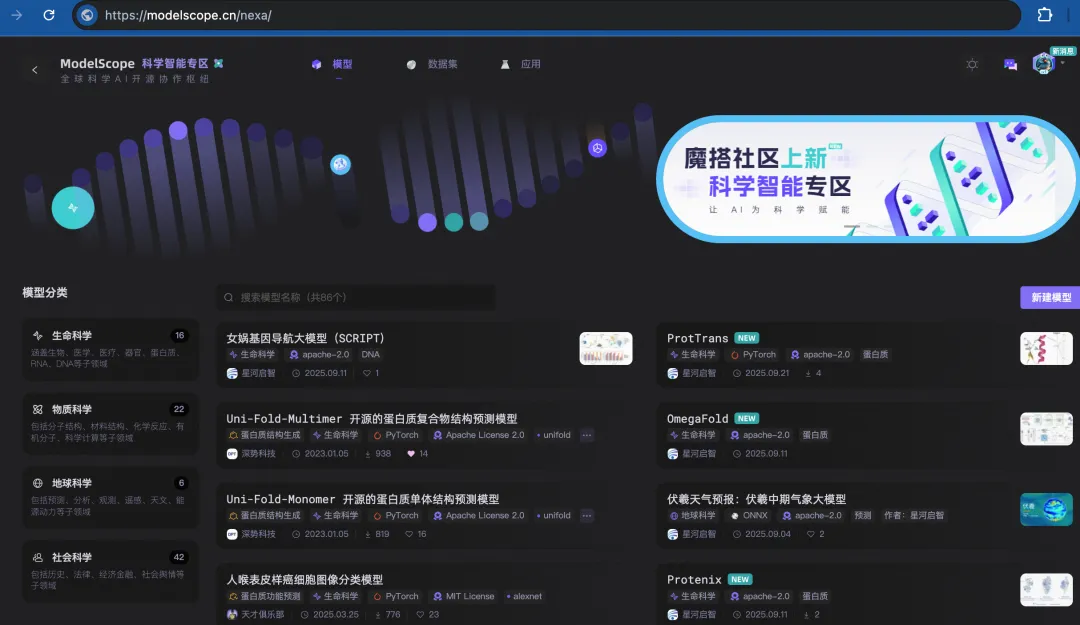Click the 伏羲 weather model thumbnail
Screen dimensions: 1080x625
[x=1046, y=510]
